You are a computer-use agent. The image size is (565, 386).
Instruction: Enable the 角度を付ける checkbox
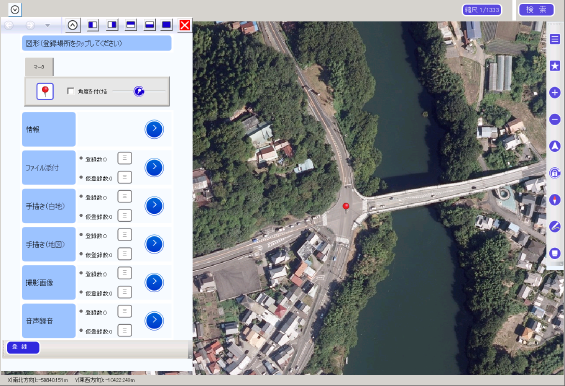(71, 91)
